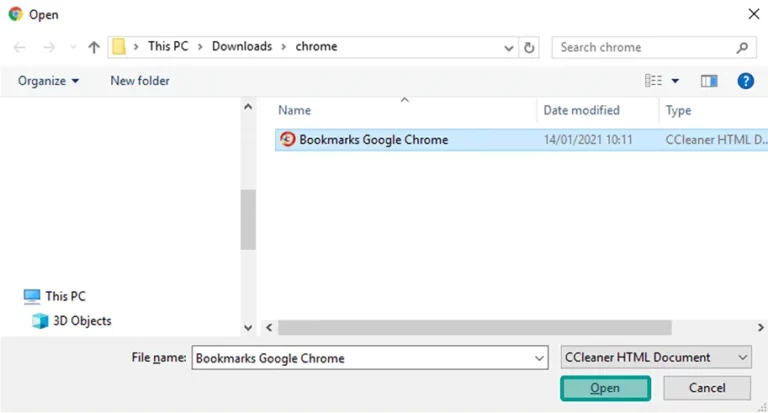Go up one folder level
The image size is (768, 413).
tap(94, 48)
